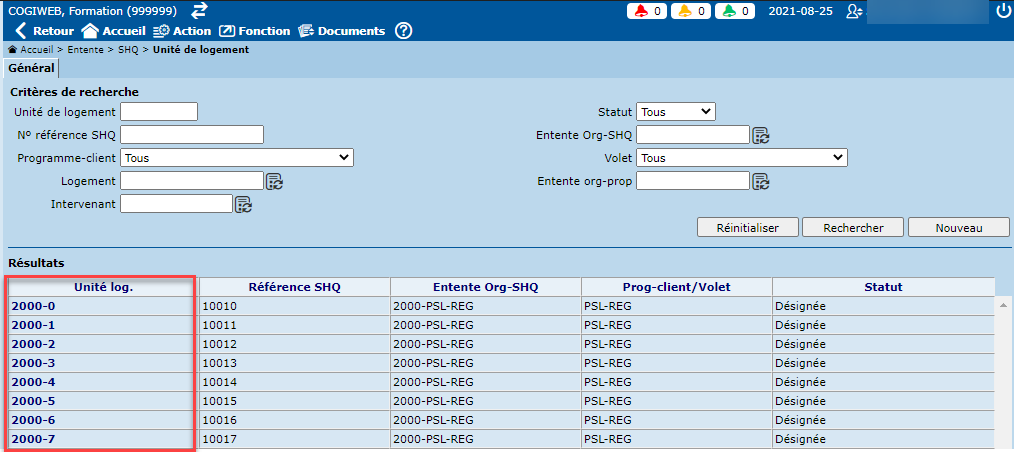Open lookup icon next to Logement field

(x=274, y=181)
